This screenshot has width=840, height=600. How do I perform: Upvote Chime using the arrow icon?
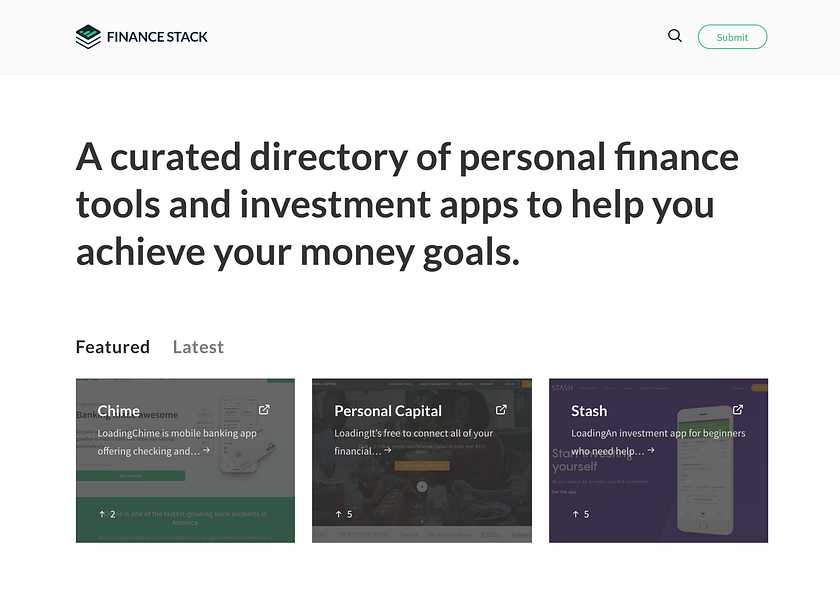click(101, 513)
